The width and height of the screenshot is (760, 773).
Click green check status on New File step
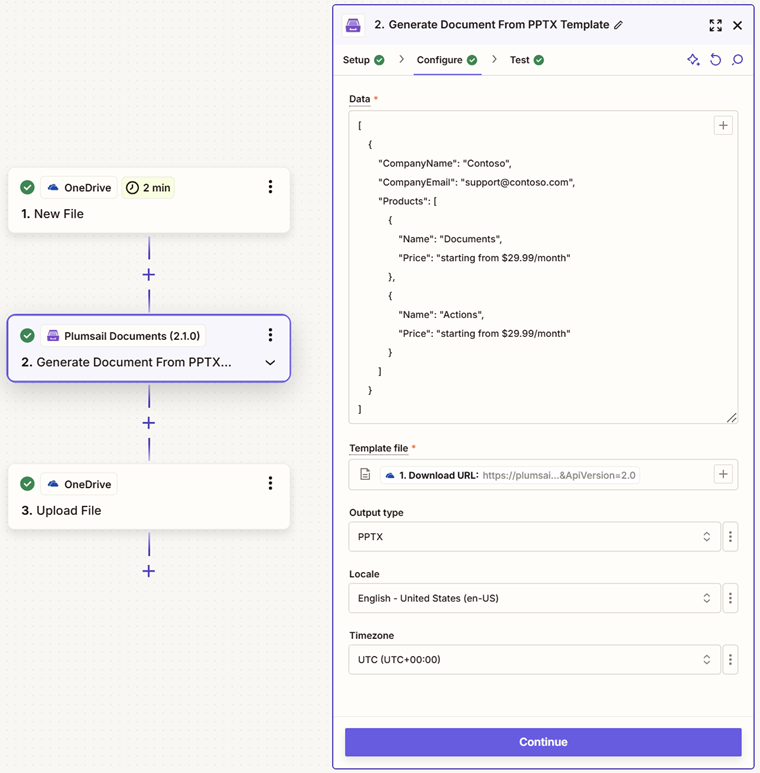point(28,187)
